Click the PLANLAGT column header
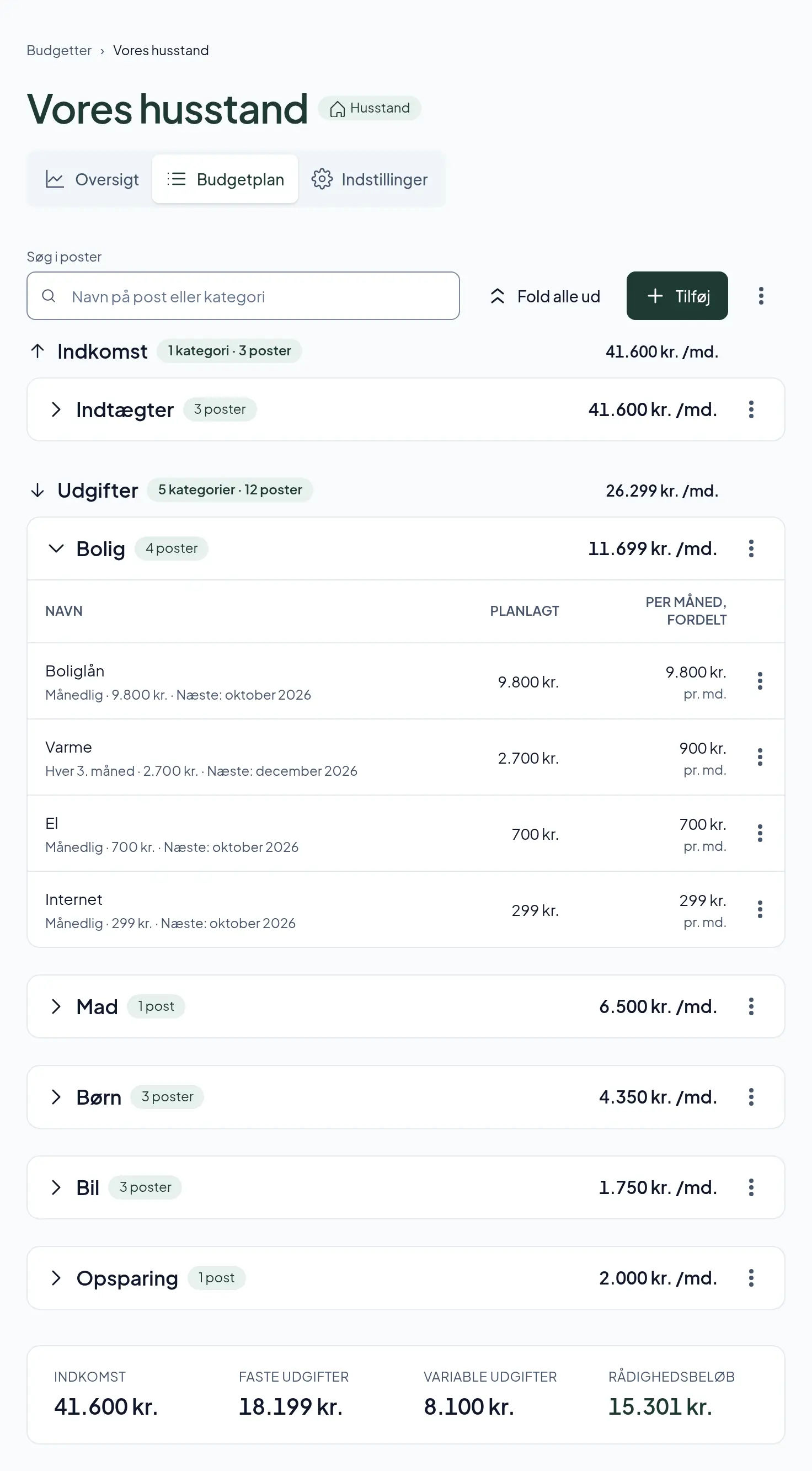812x1471 pixels. click(x=524, y=611)
